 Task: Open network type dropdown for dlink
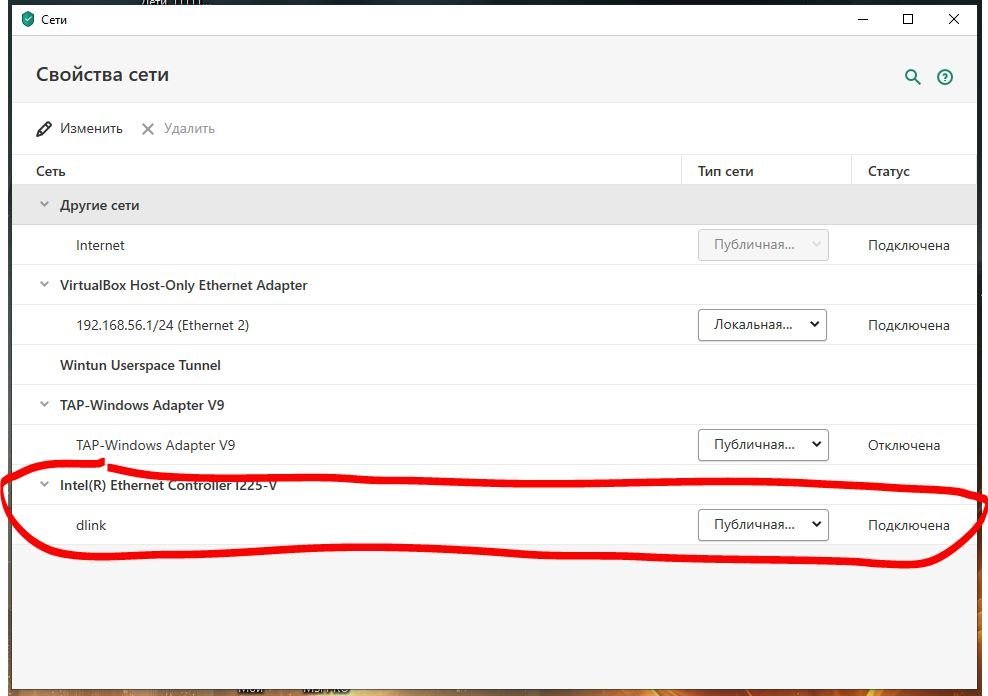(x=763, y=525)
